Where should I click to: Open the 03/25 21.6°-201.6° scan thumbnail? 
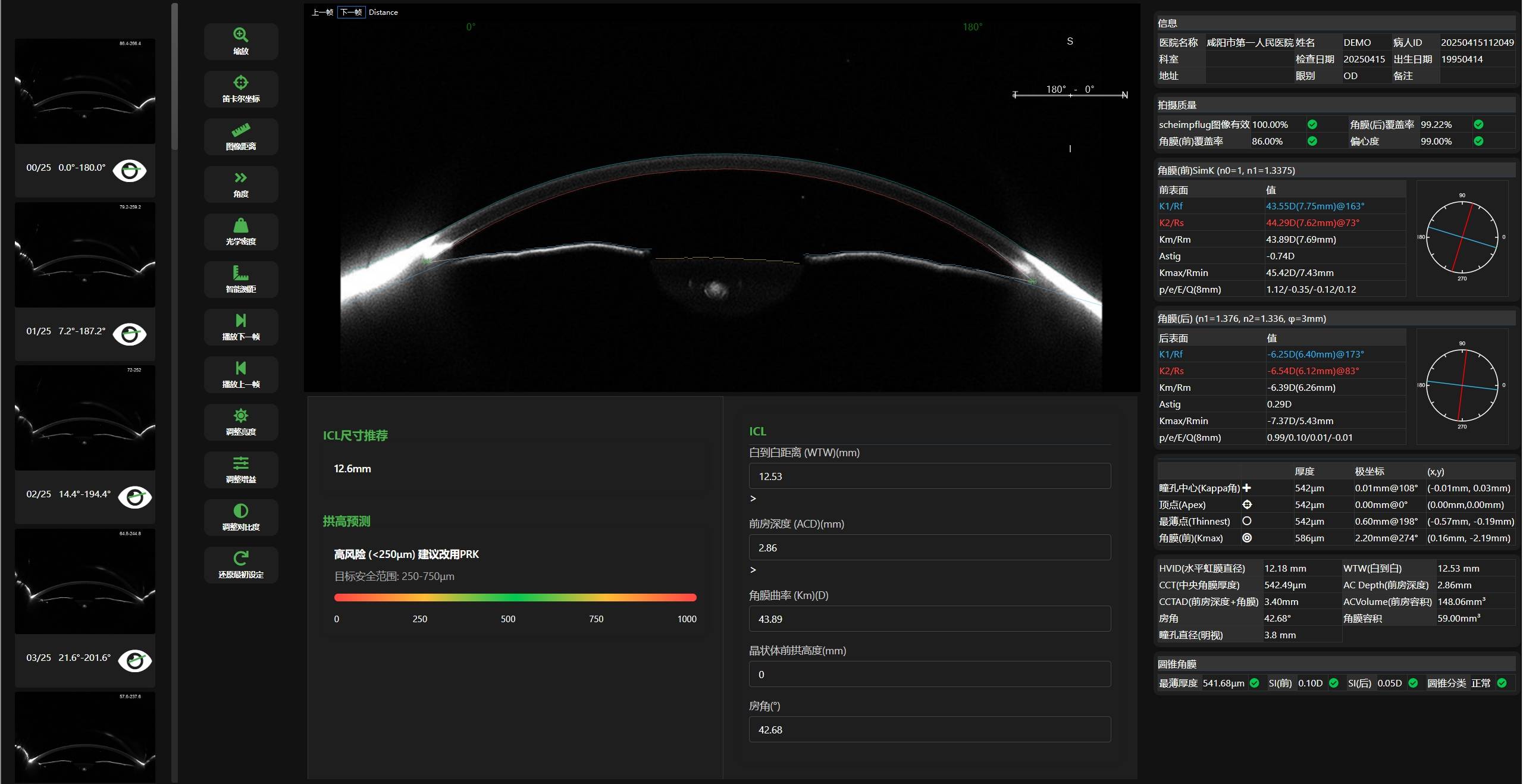coord(85,581)
